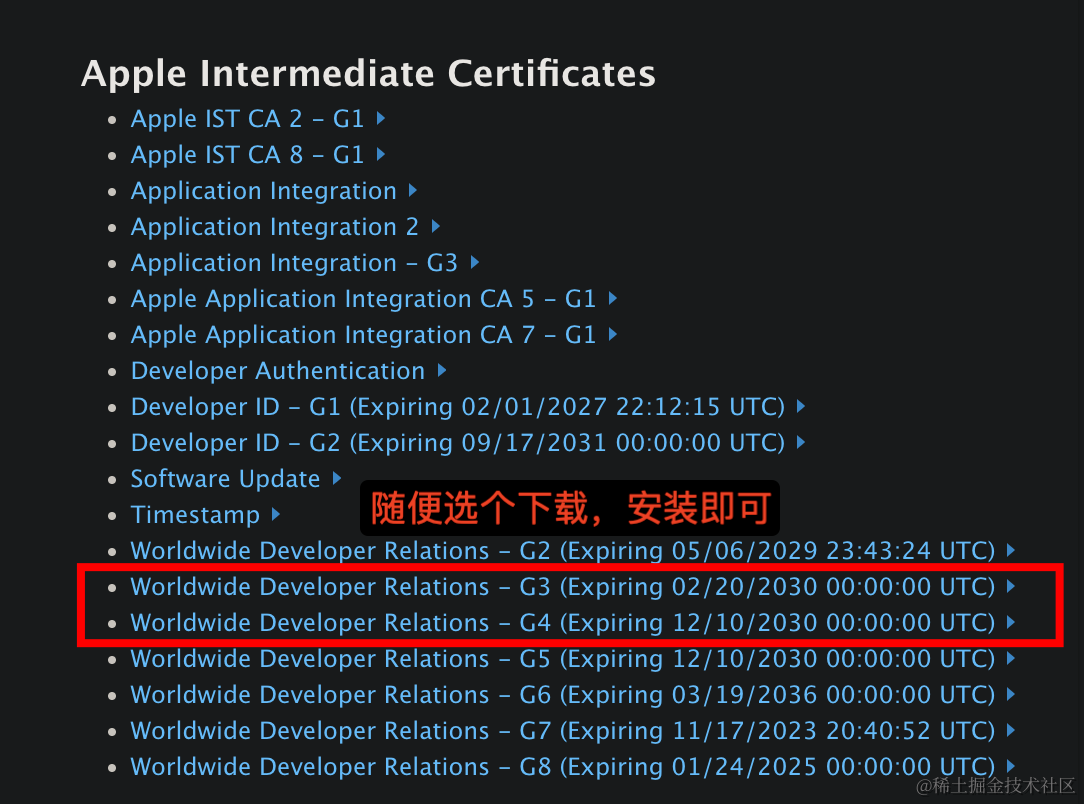Click arrow icon after Worldwide Developer Relations G5
Image resolution: width=1084 pixels, height=804 pixels.
tap(1011, 657)
